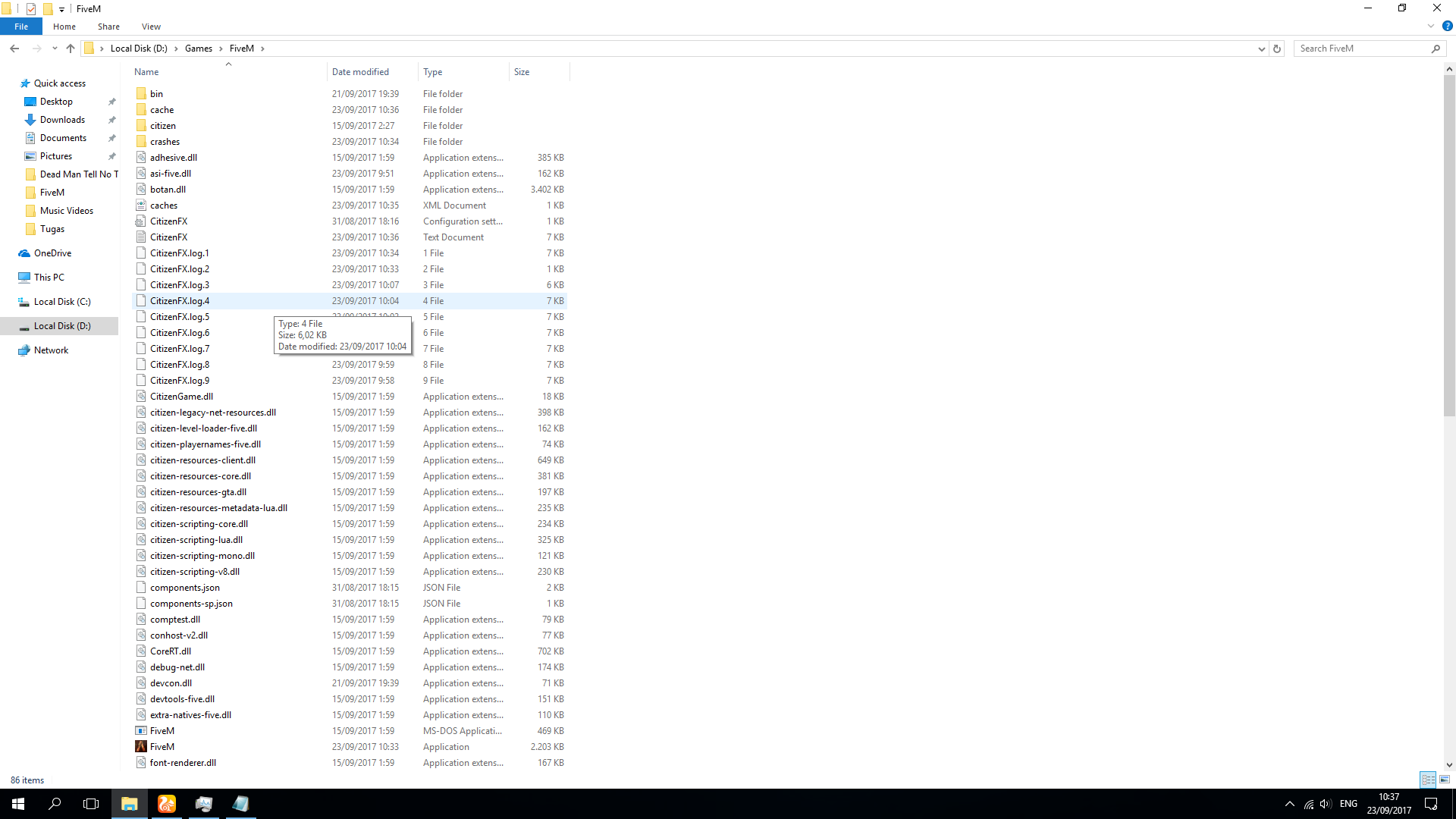Switch to large thumbnails view button
The image size is (1456, 819).
point(1445,780)
